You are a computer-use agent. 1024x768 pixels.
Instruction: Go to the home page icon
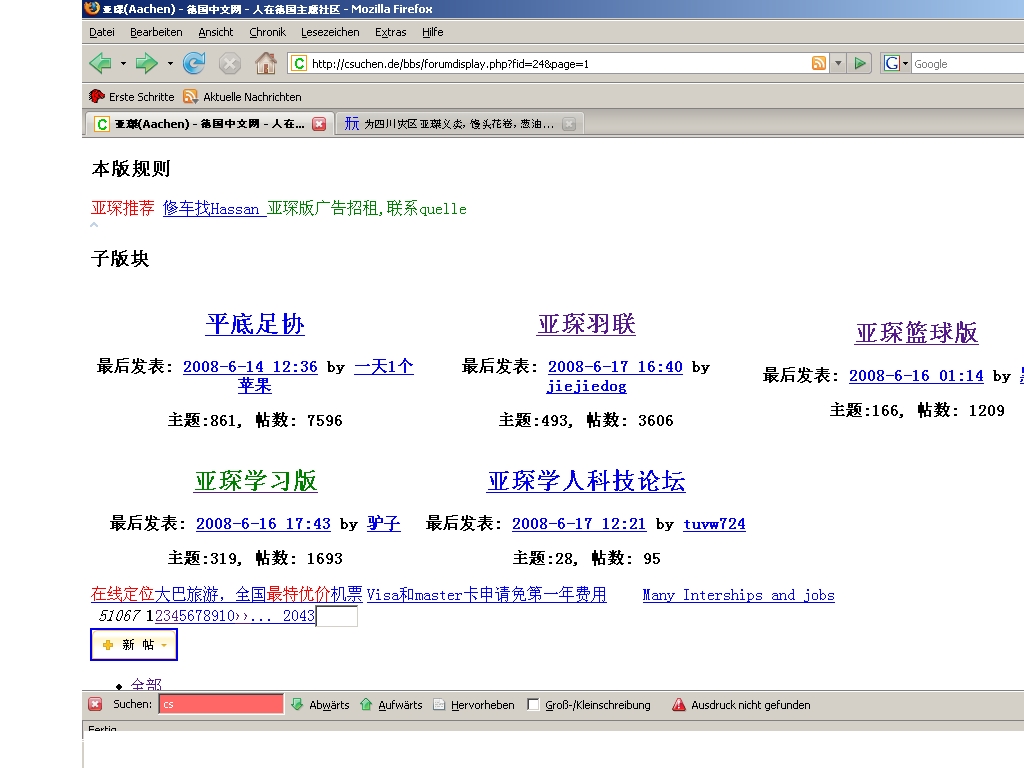[x=265, y=64]
